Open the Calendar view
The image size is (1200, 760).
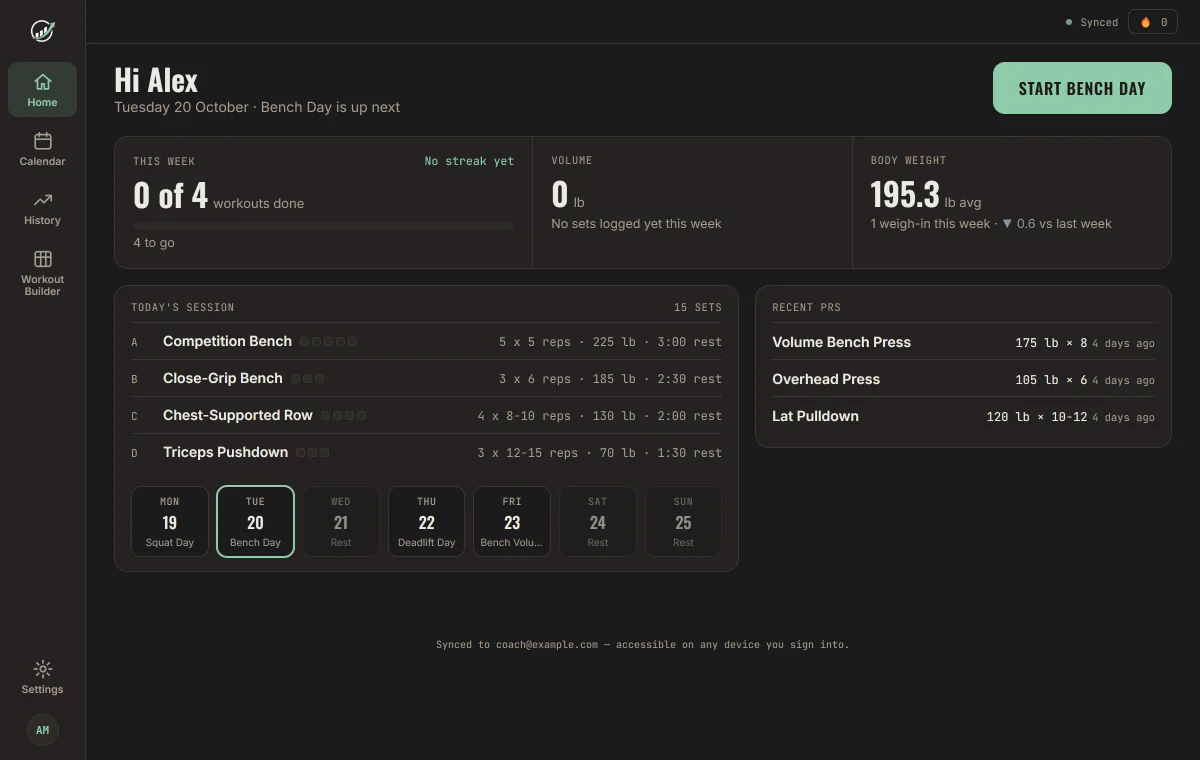pos(42,149)
